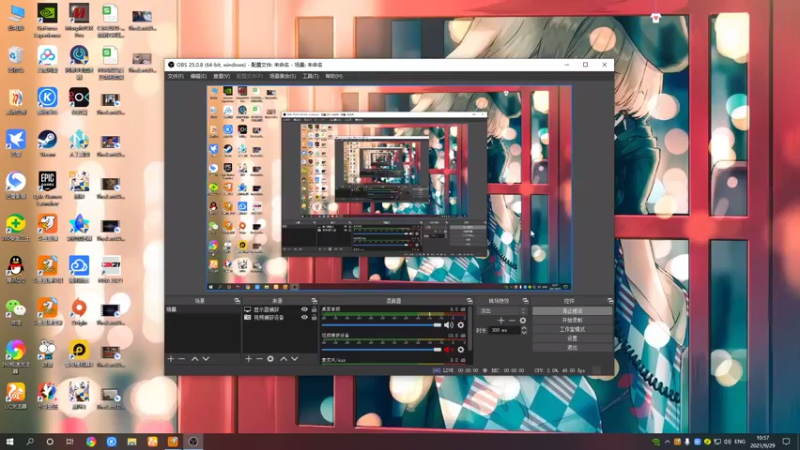Open the Tools menu in OBS

click(310, 76)
